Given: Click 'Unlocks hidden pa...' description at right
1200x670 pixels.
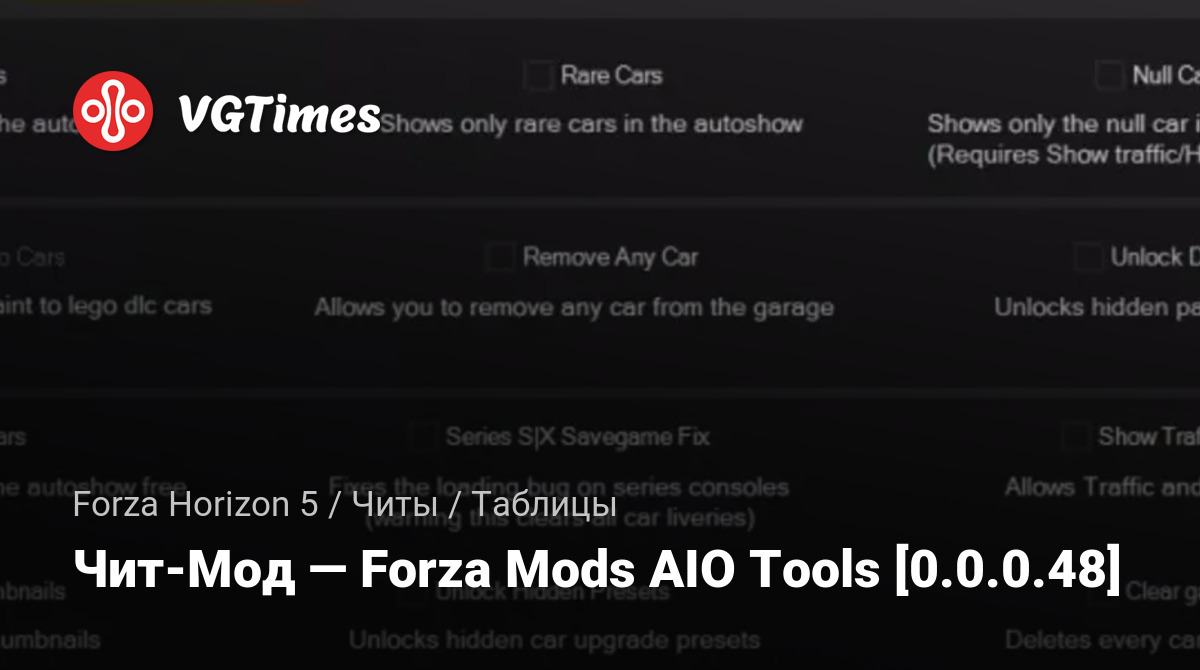Looking at the screenshot, I should click(1097, 307).
